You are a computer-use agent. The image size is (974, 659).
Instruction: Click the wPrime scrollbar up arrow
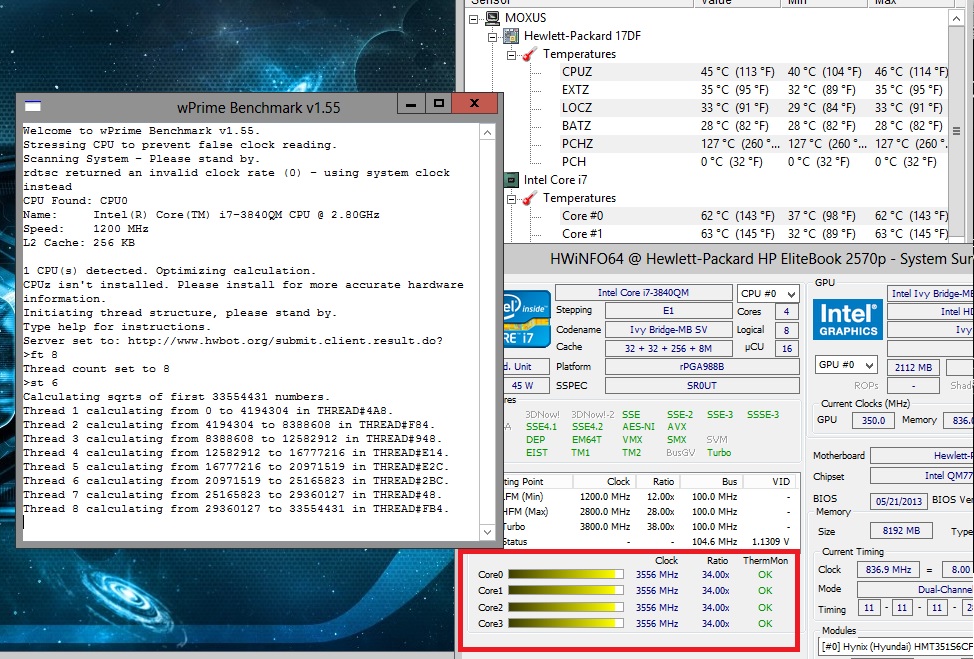(488, 132)
